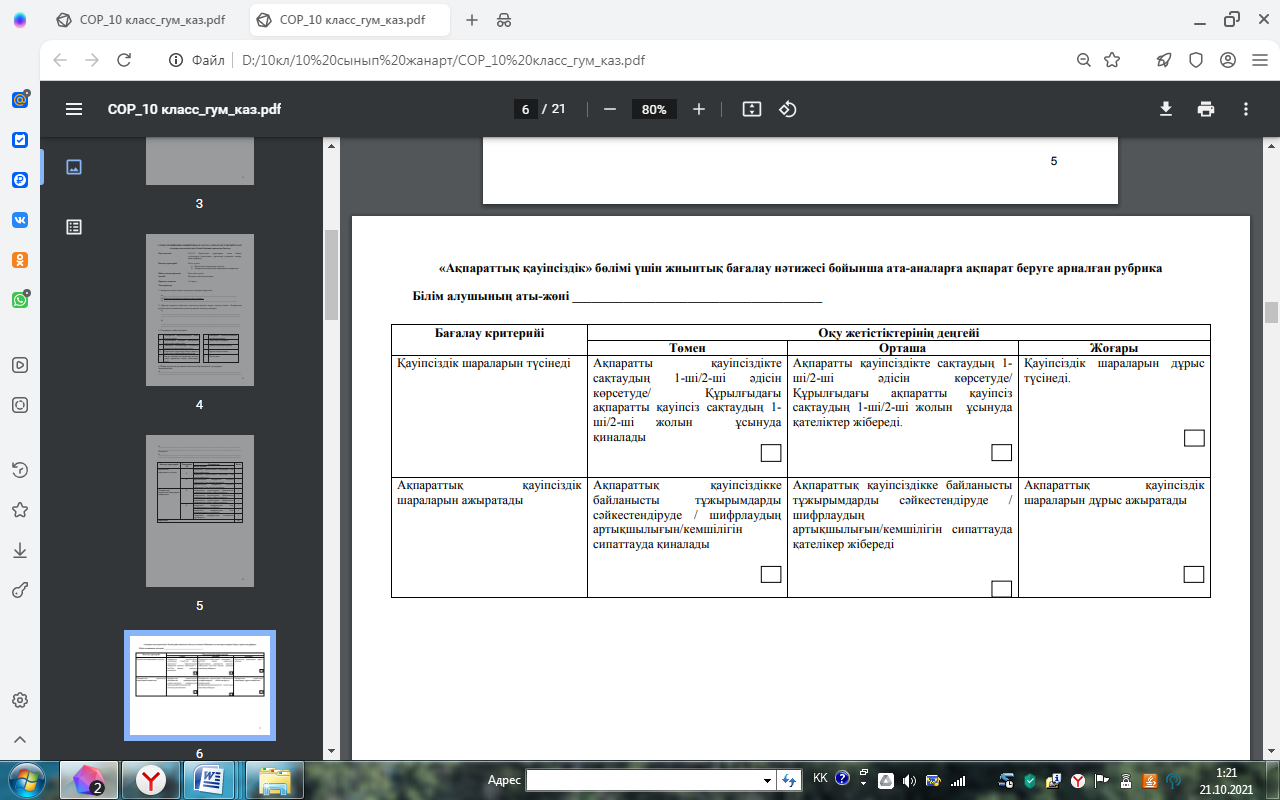This screenshot has width=1280, height=800.
Task: Open the Protect shield icon
Action: coord(1195,60)
